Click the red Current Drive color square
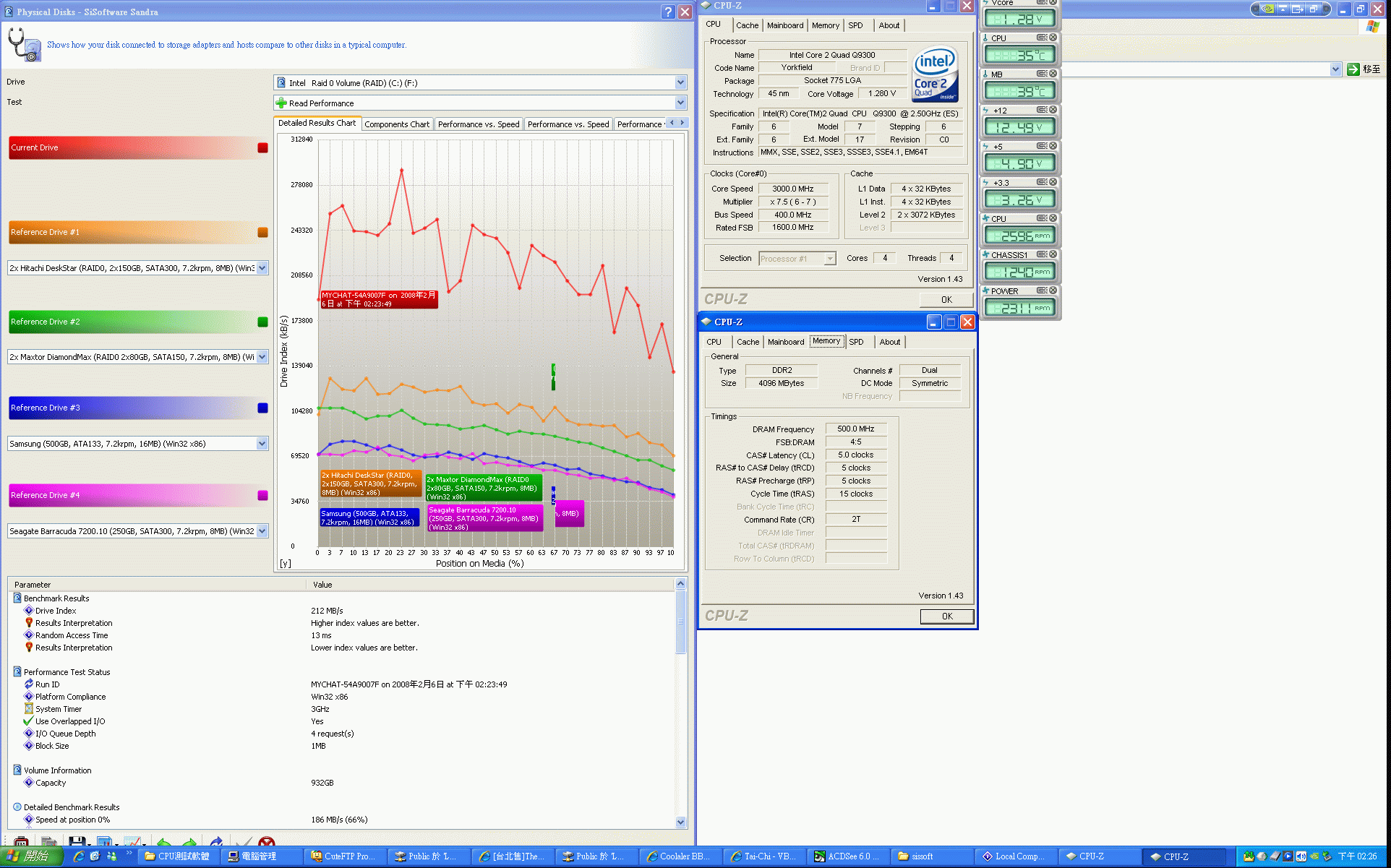The image size is (1391, 868). (262, 147)
